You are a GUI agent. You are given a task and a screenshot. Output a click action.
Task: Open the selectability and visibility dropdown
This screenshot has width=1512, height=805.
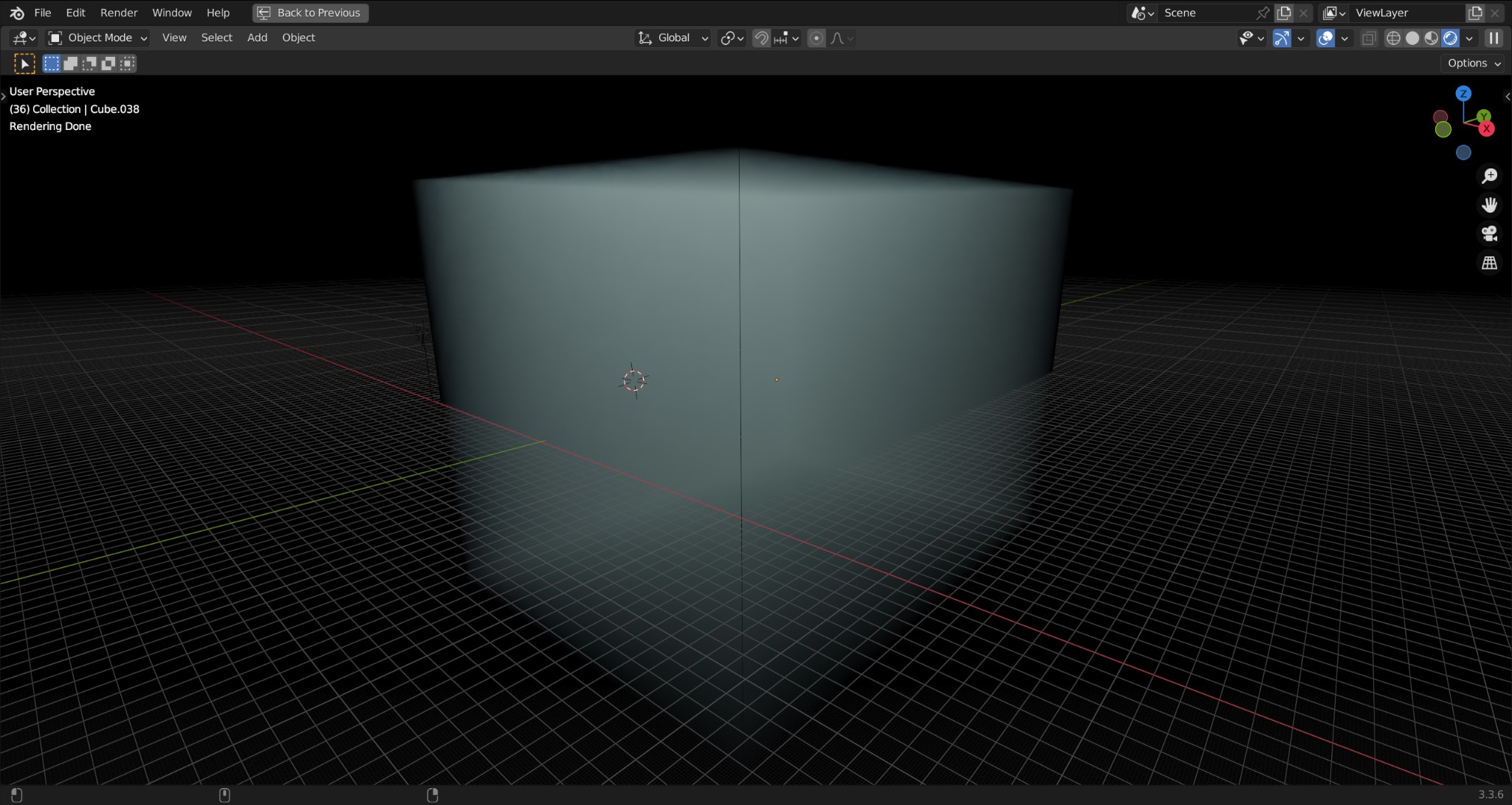1251,38
